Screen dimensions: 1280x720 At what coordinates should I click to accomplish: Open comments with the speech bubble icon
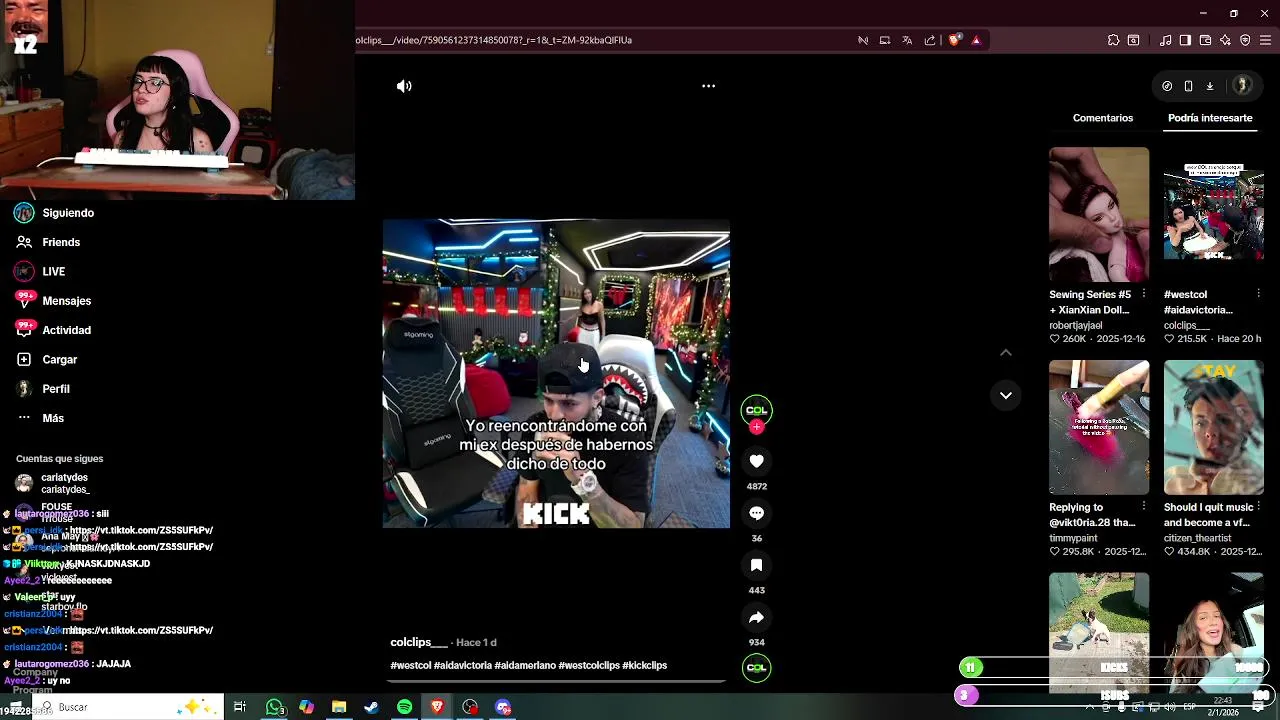756,513
